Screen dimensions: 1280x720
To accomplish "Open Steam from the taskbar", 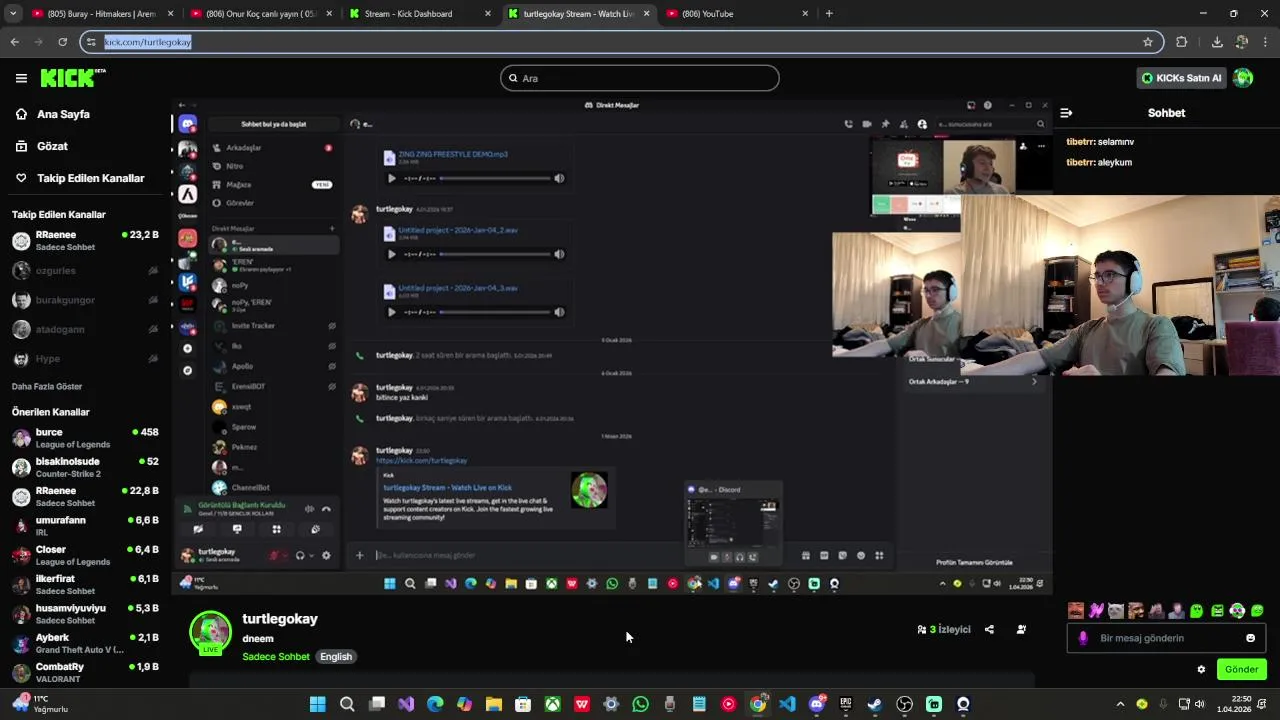I will [x=875, y=704].
